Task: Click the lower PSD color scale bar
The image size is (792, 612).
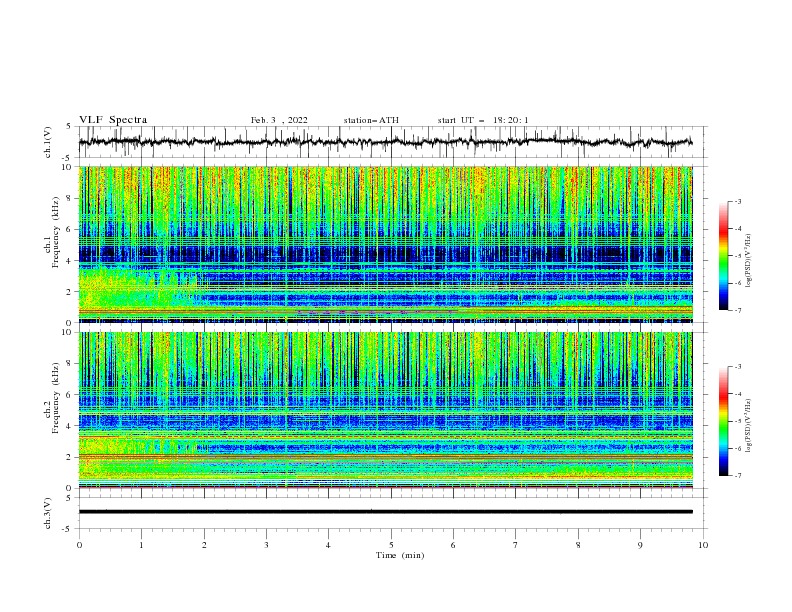Action: coord(724,421)
